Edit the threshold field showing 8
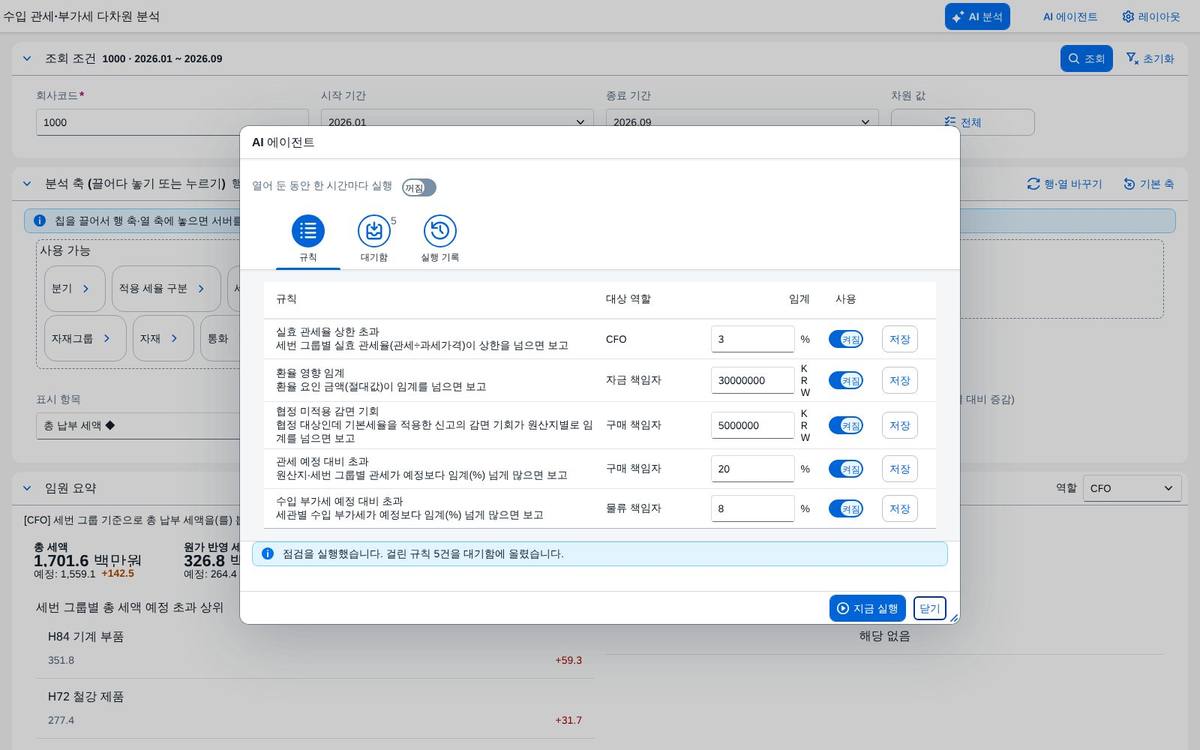Viewport: 1200px width, 750px height. click(x=753, y=508)
